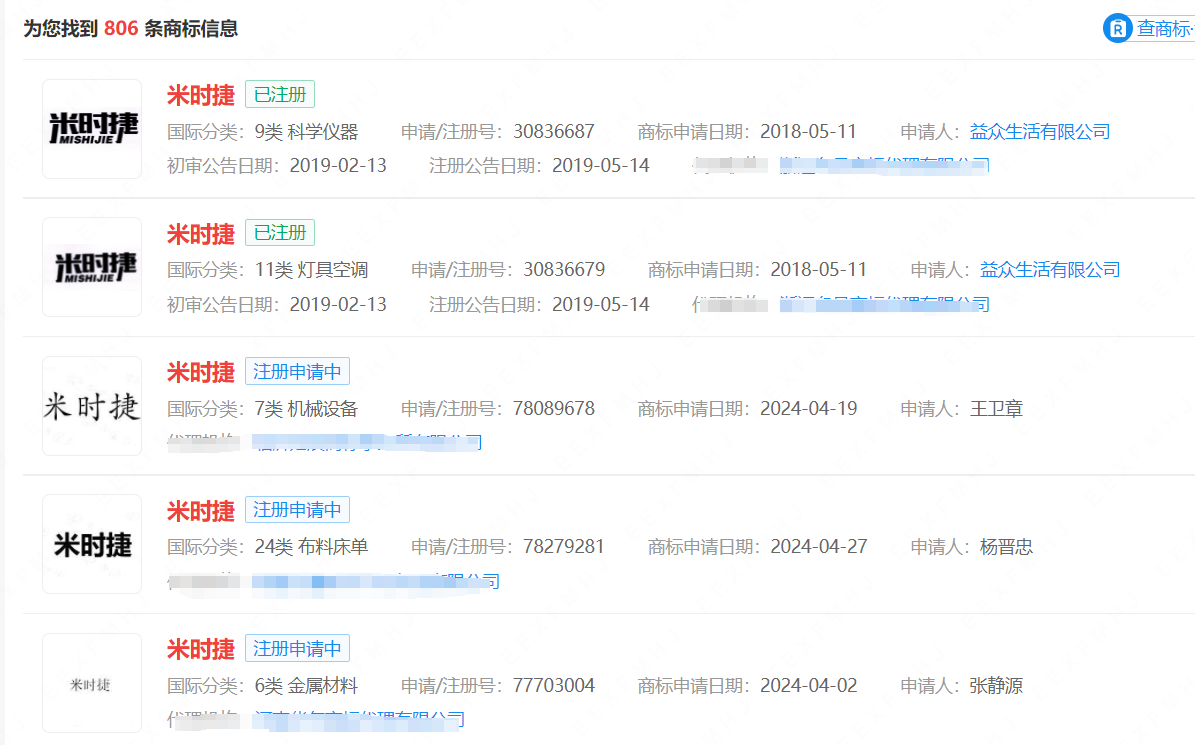Select application number 78089678
This screenshot has width=1195, height=745.
click(x=554, y=409)
